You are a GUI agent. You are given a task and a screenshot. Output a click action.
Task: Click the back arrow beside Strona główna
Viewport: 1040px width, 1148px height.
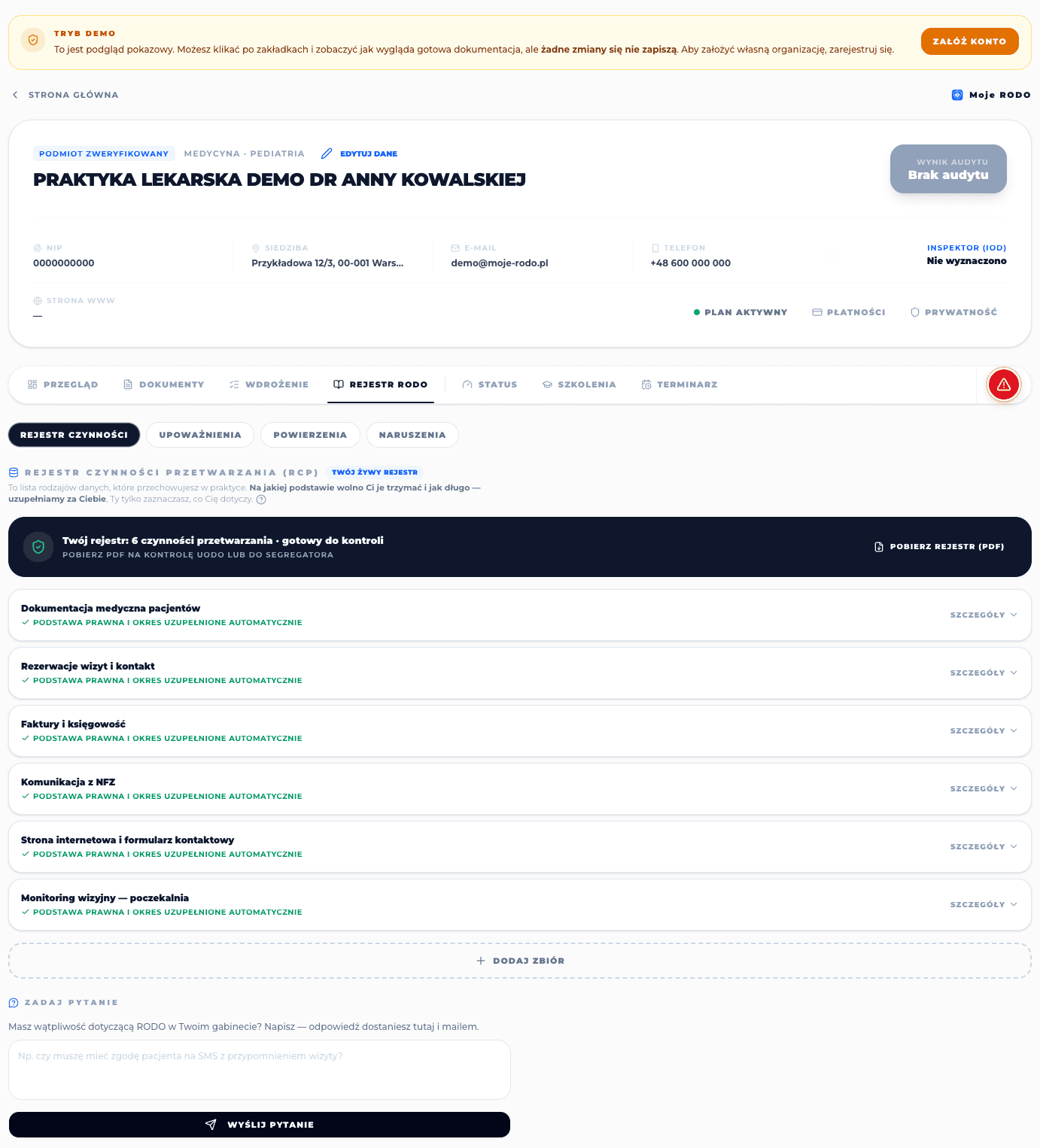coord(15,95)
